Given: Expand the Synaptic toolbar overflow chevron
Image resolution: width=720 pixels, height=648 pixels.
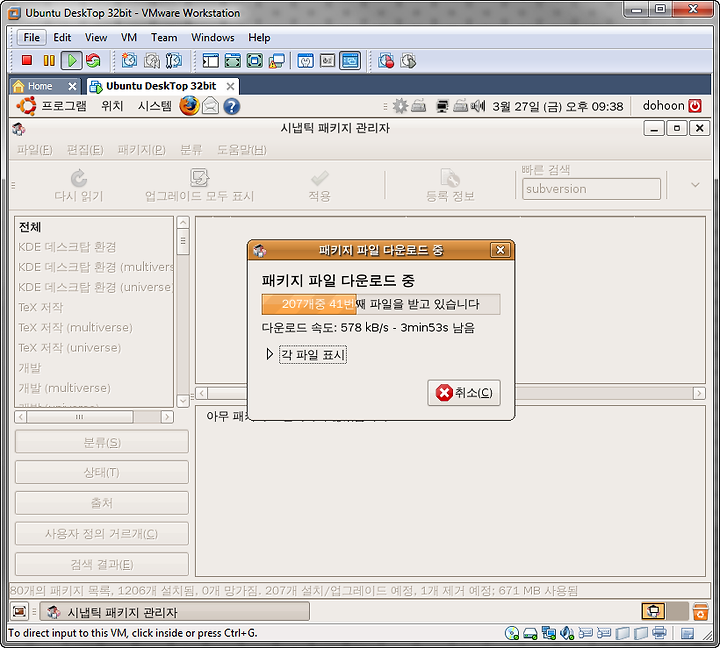Looking at the screenshot, I should [x=695, y=185].
